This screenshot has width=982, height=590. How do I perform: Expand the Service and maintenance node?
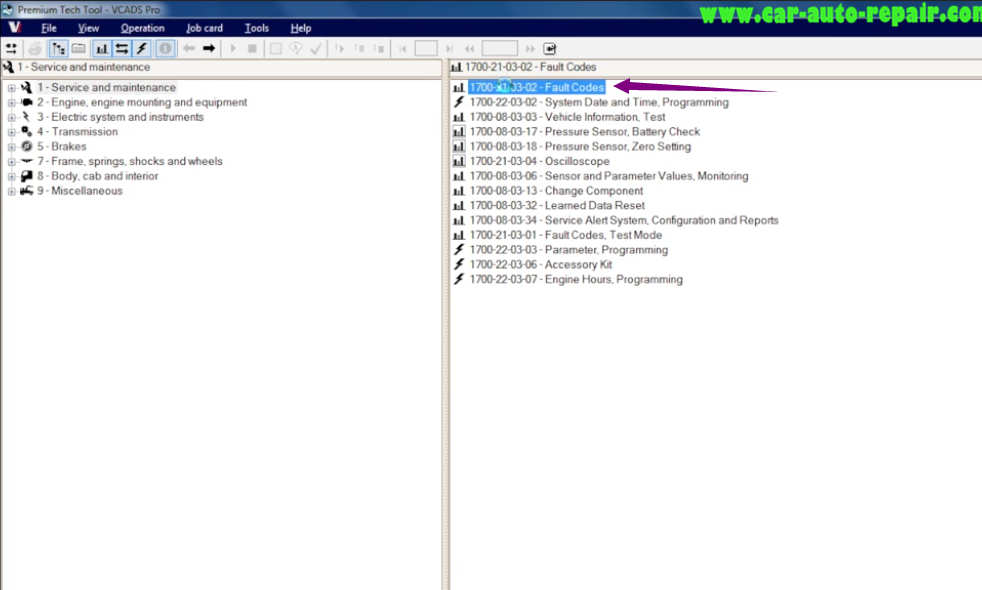11,88
